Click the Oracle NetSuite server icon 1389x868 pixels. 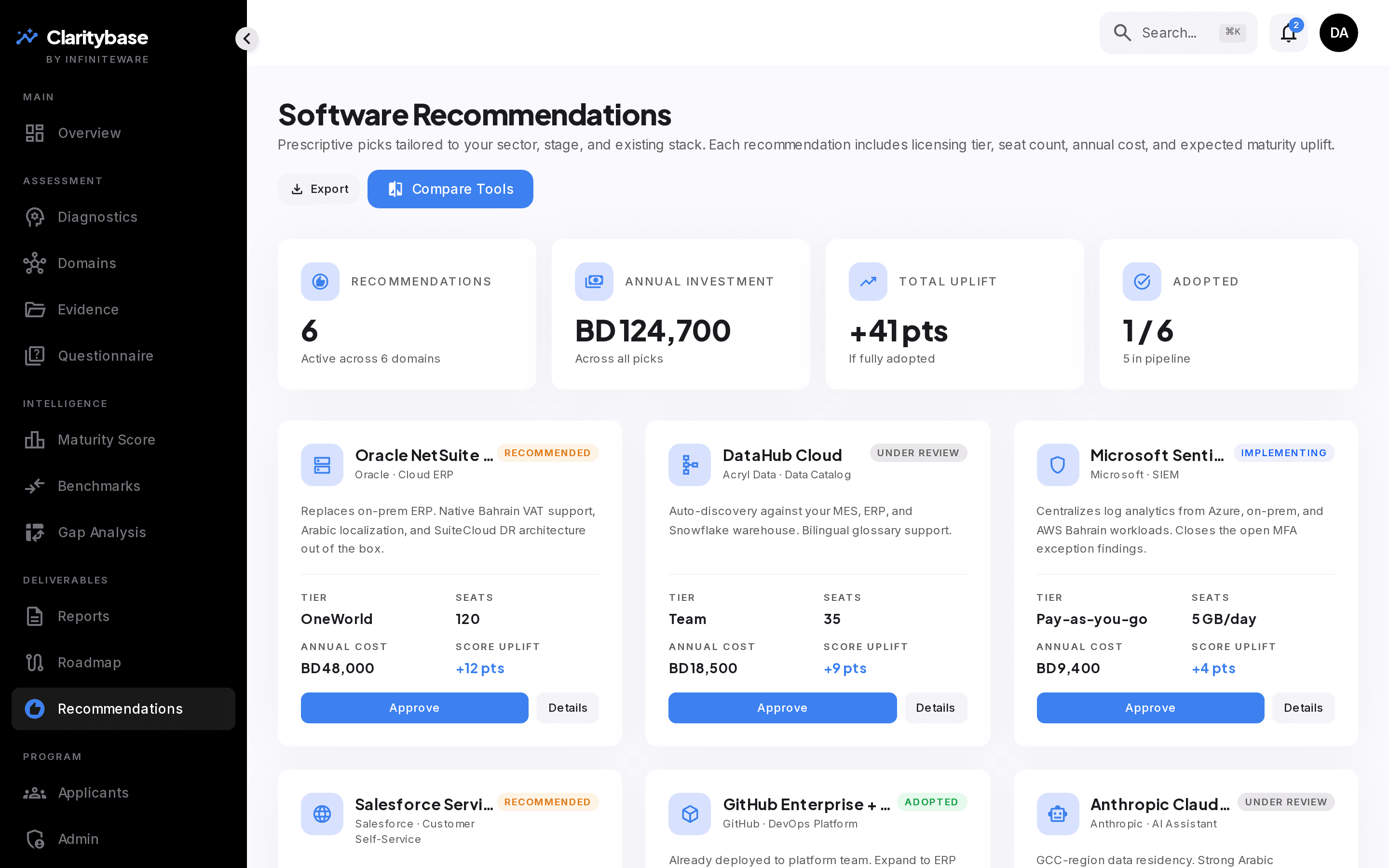pyautogui.click(x=322, y=465)
